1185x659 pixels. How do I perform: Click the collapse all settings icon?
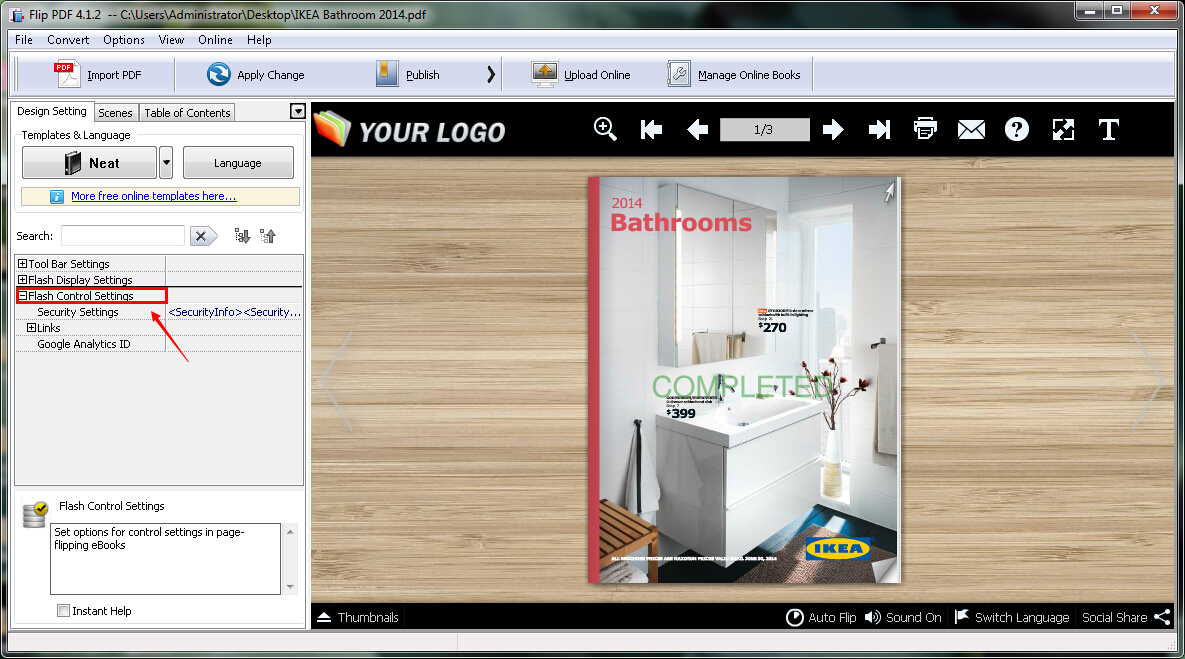click(x=268, y=236)
